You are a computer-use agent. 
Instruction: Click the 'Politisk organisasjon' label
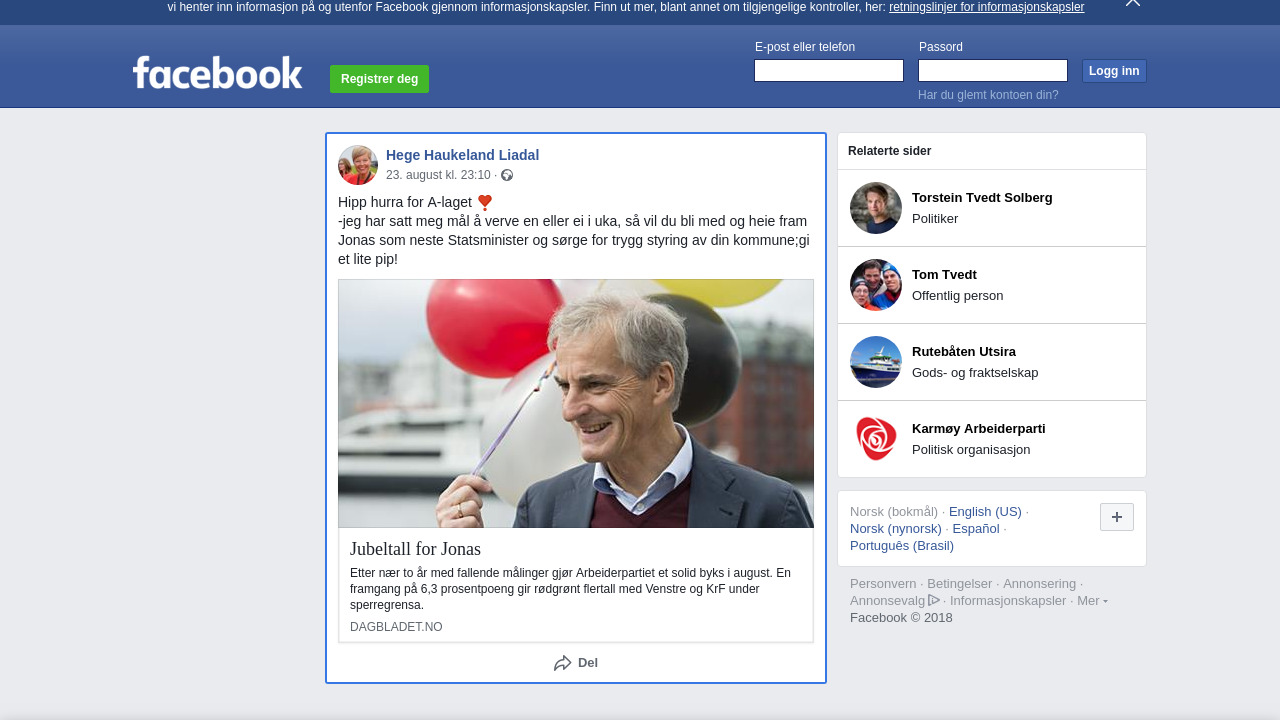971,450
